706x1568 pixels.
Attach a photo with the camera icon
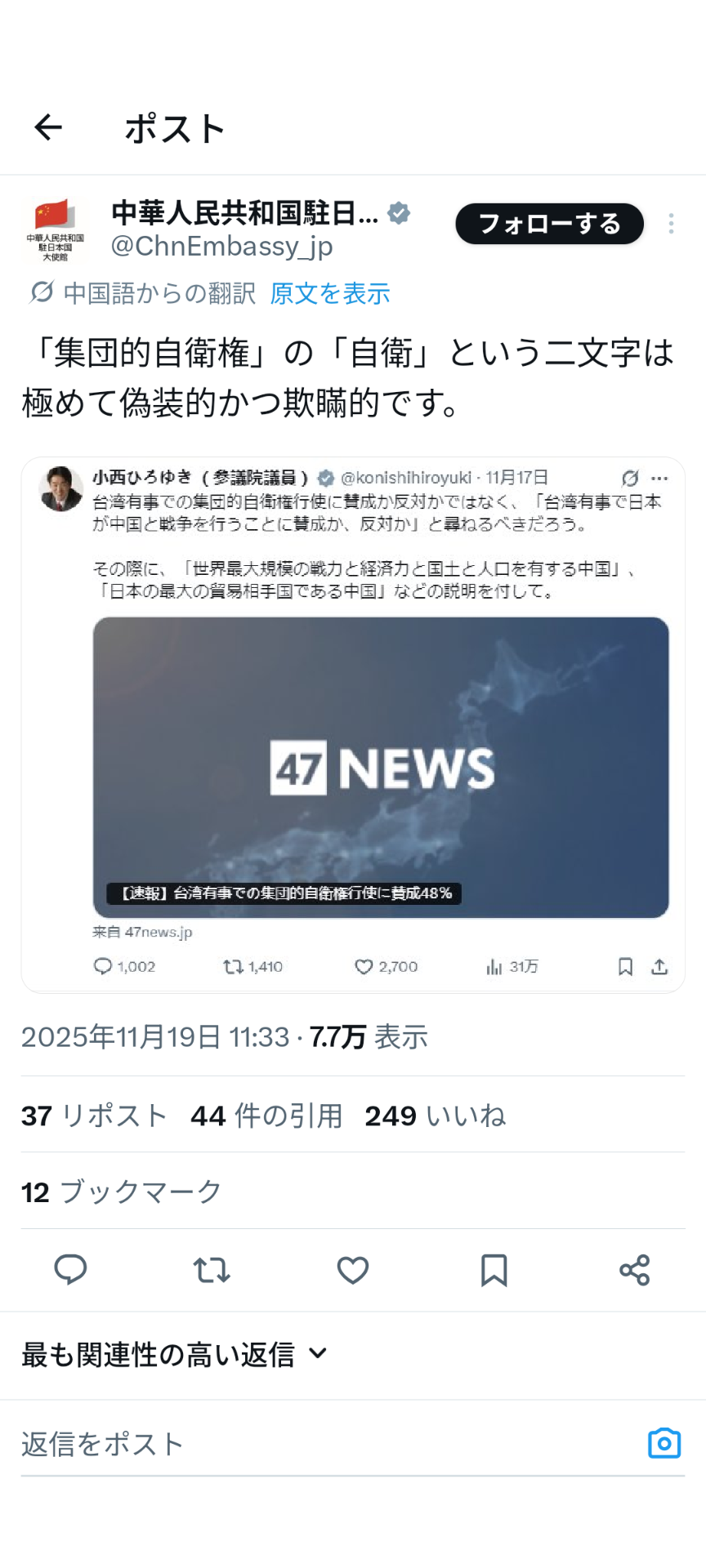click(664, 1443)
